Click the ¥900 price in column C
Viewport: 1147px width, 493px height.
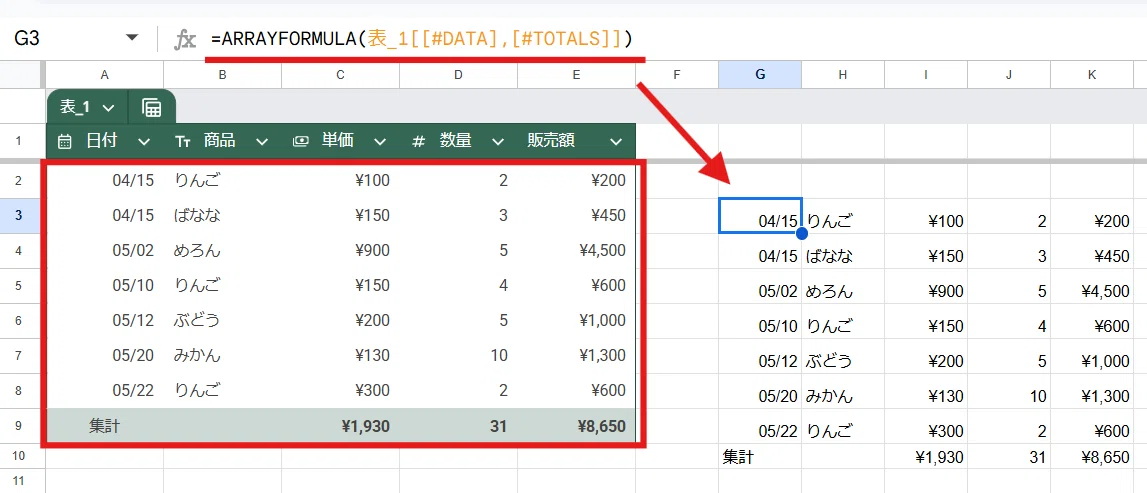click(372, 251)
